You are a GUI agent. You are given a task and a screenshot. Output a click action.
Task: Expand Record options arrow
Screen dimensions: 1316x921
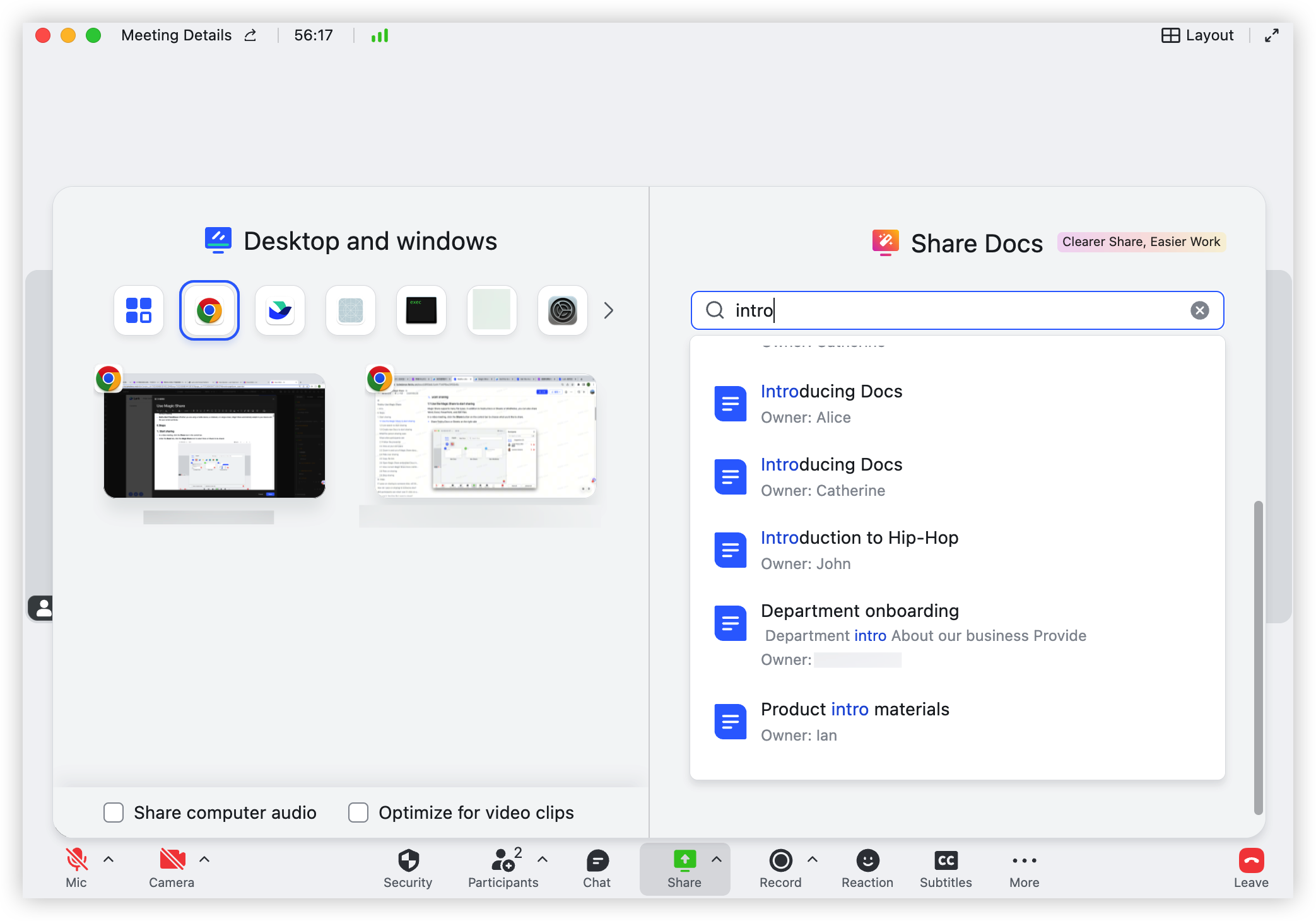(x=813, y=859)
